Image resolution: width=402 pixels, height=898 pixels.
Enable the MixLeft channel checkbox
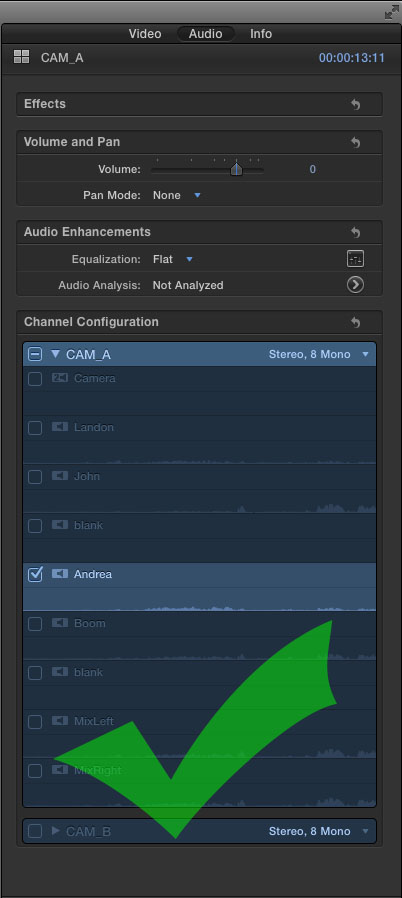[35, 722]
